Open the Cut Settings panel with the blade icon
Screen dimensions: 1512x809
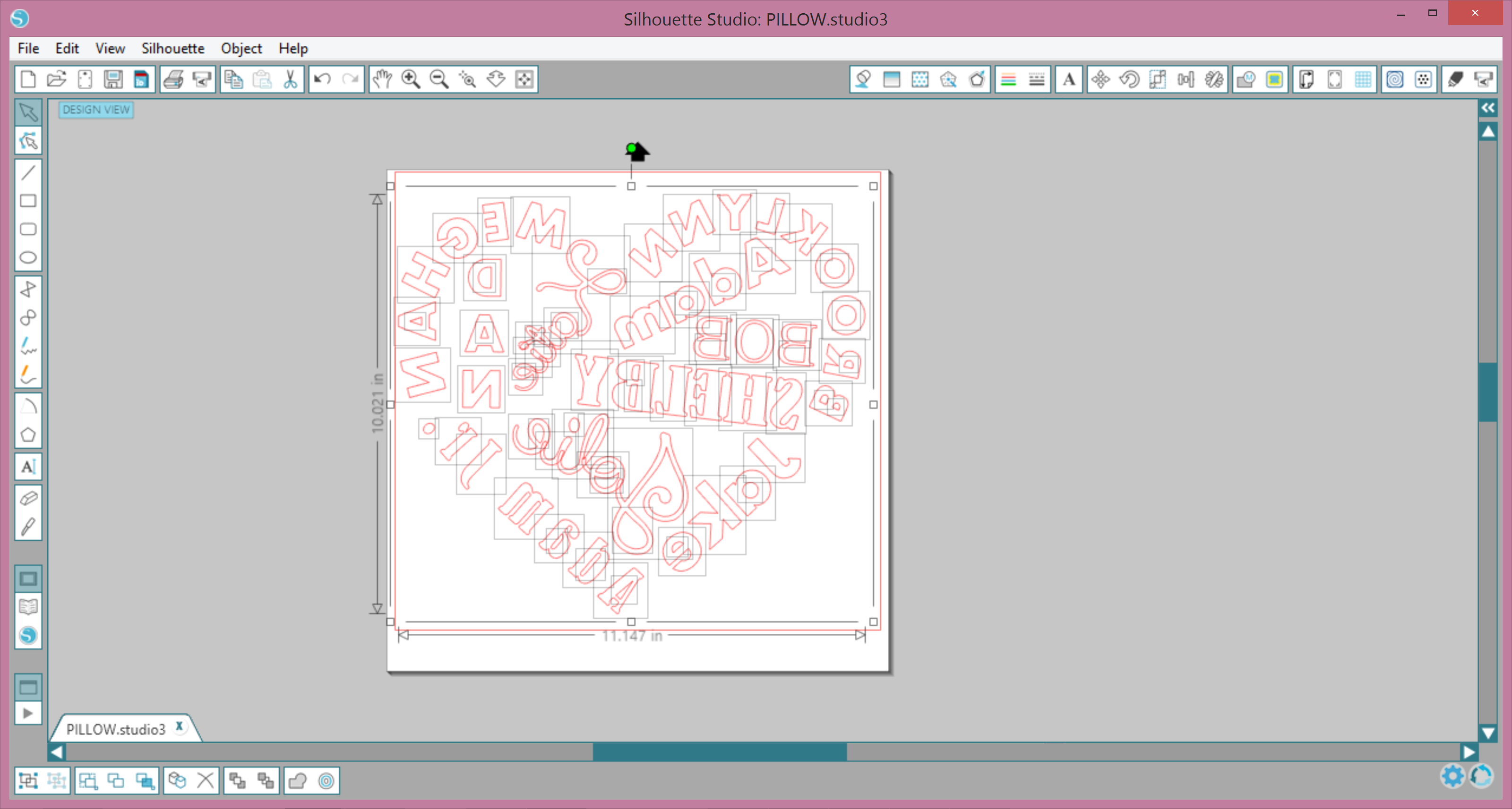pyautogui.click(x=1456, y=79)
